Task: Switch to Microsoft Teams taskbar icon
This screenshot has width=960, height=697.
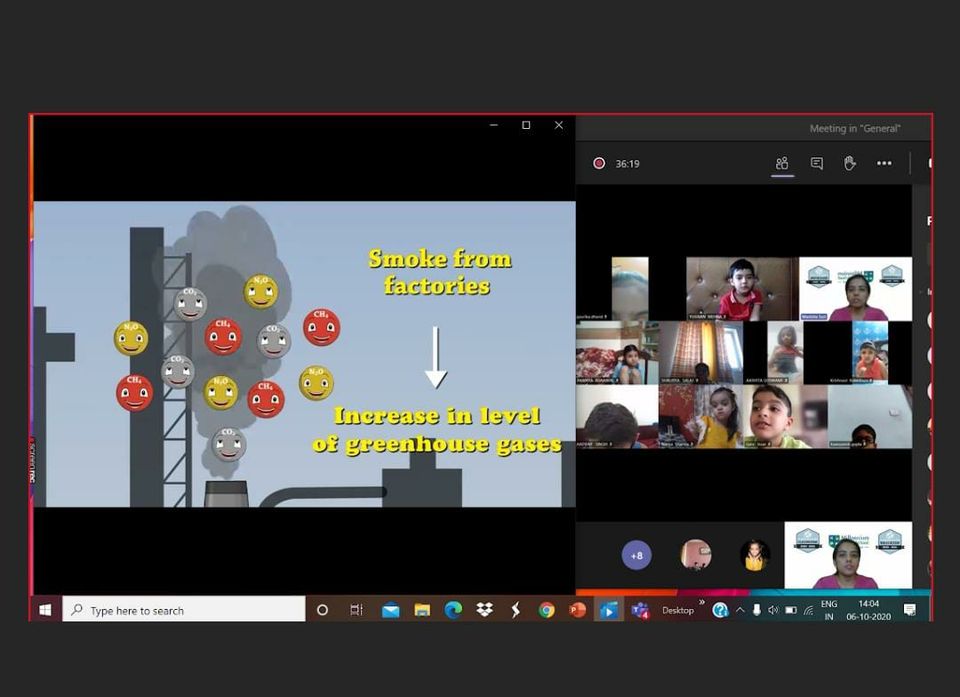Action: [x=640, y=610]
